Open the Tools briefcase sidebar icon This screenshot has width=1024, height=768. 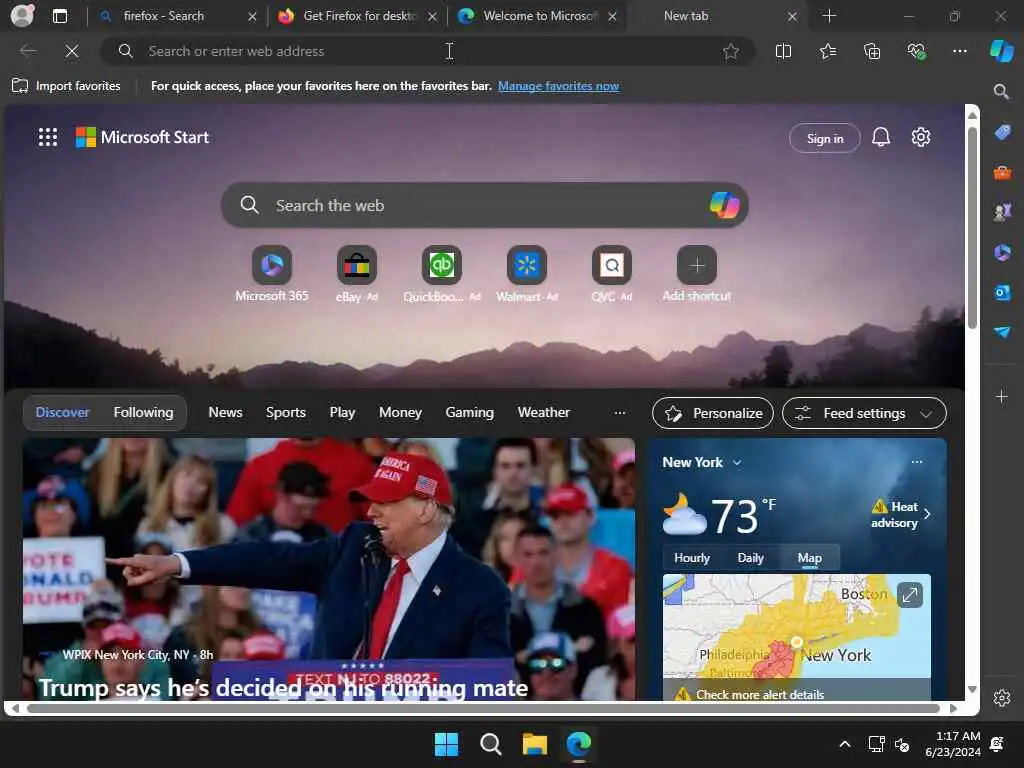pos(1002,172)
